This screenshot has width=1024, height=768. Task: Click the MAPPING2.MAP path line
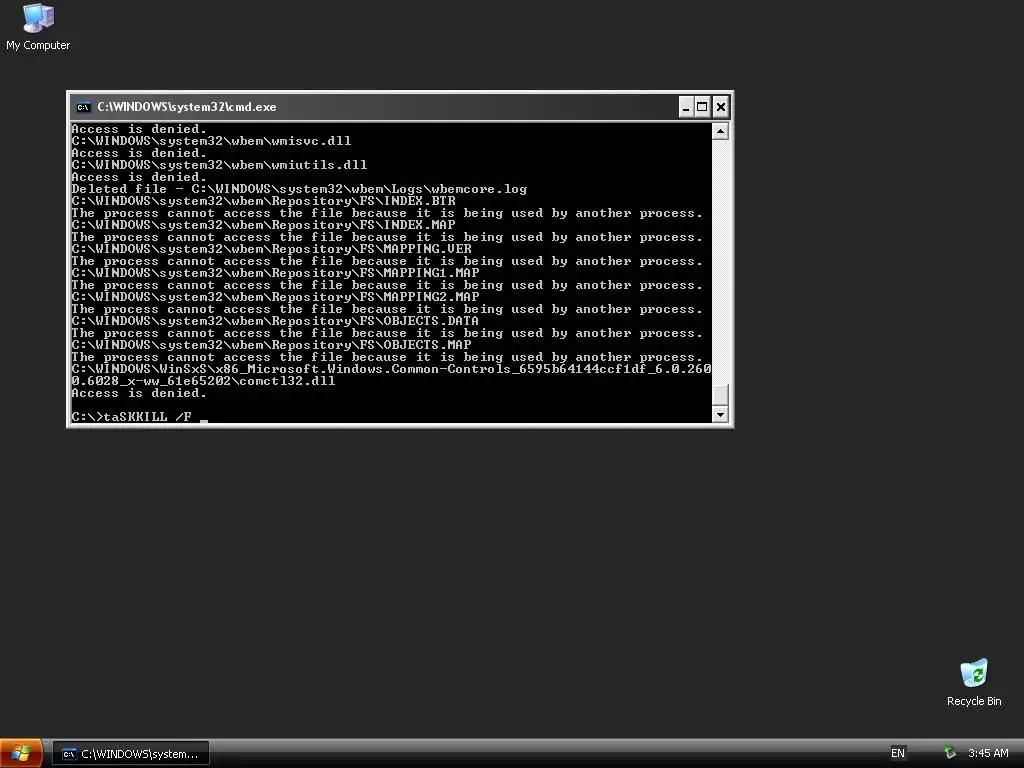point(275,297)
